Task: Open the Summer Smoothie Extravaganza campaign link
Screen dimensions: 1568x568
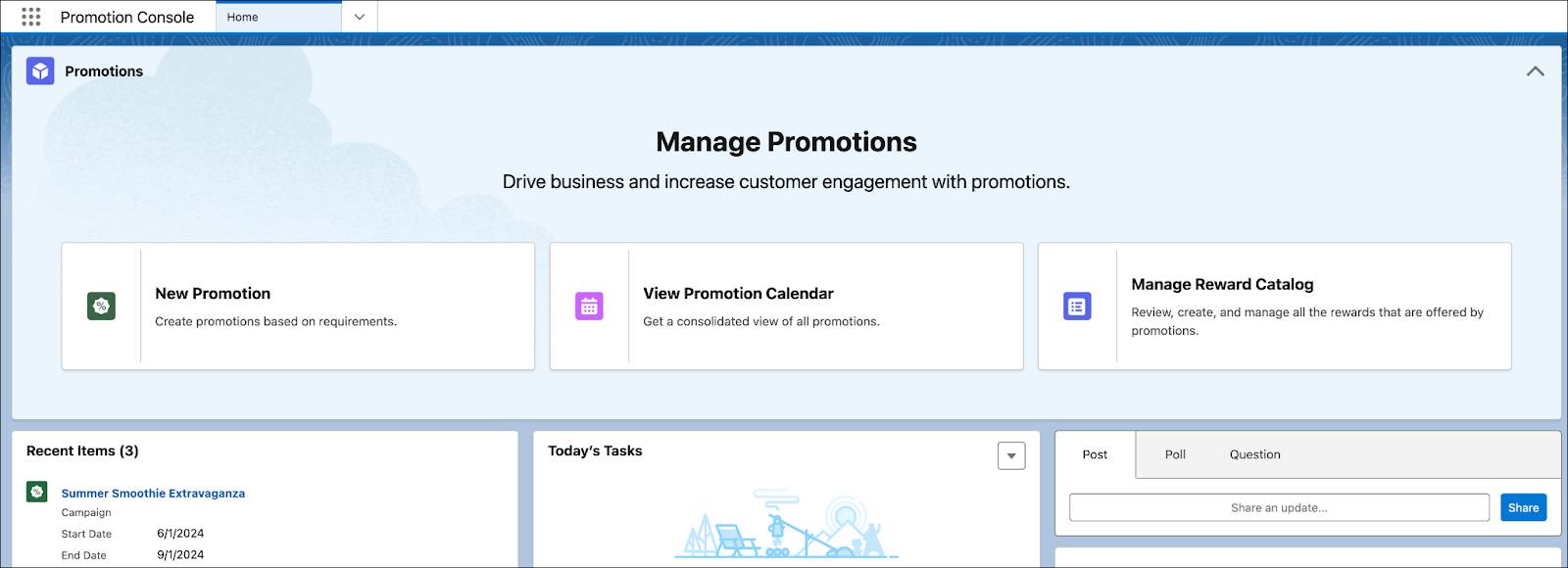Action: 151,493
